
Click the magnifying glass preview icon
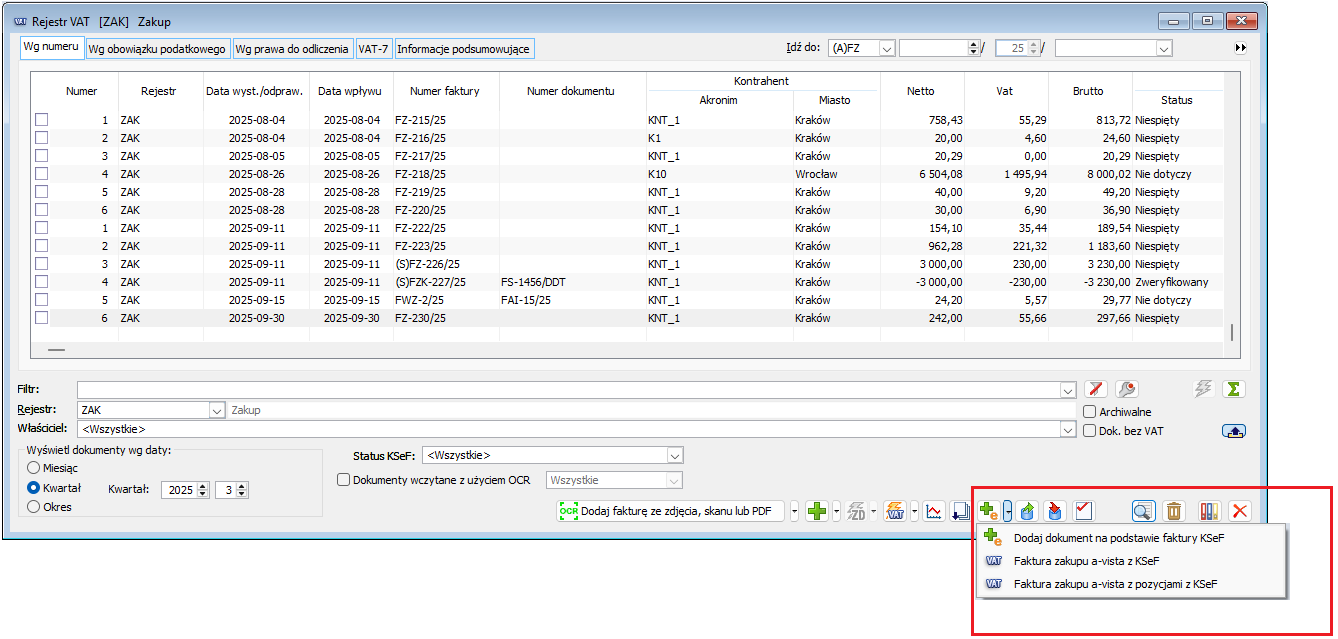tap(1143, 511)
